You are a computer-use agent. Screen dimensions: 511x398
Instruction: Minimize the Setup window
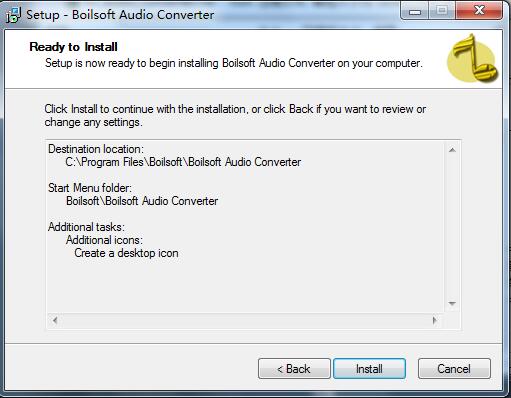coord(415,11)
